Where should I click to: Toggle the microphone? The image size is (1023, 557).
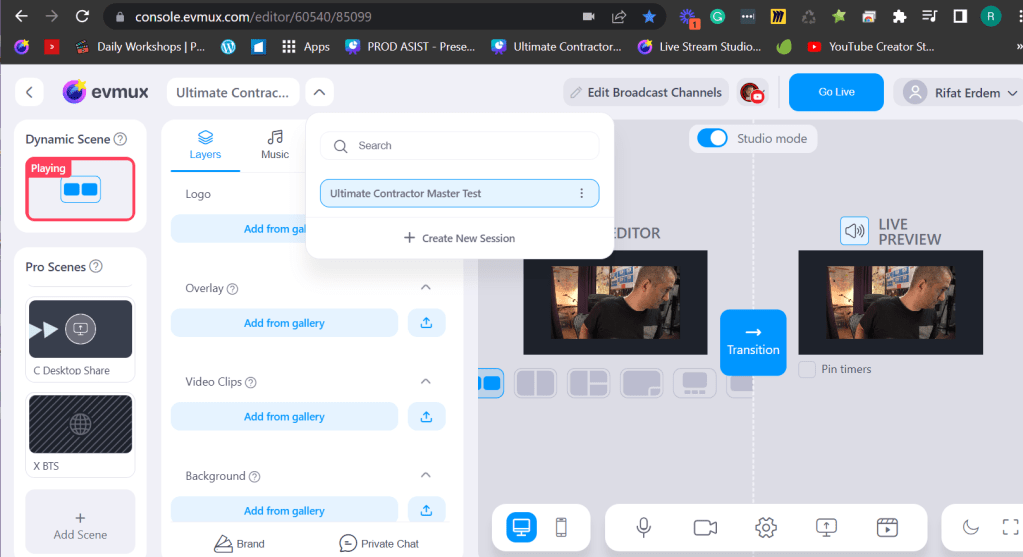(x=643, y=527)
